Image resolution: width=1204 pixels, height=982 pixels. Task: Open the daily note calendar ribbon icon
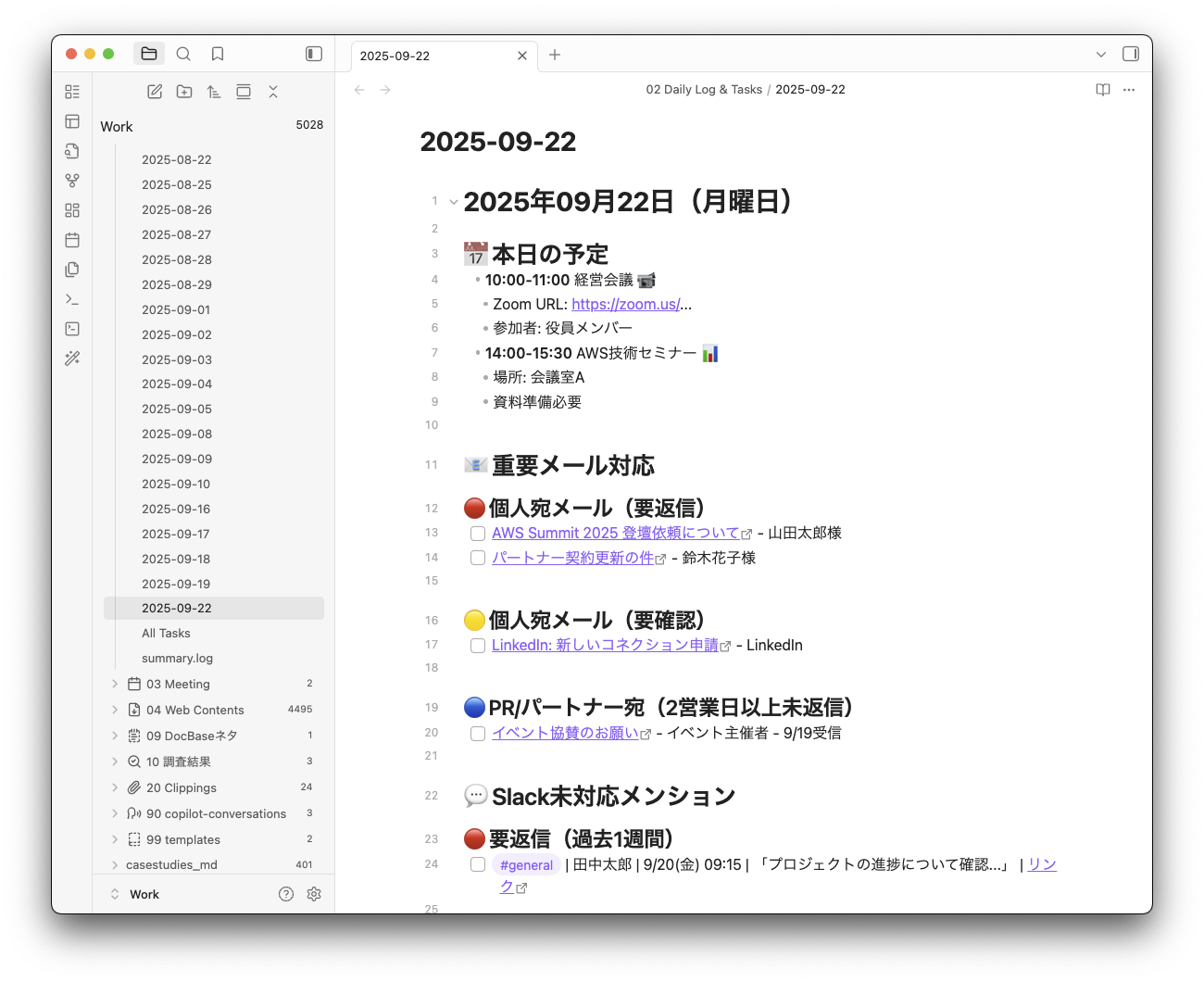click(72, 240)
